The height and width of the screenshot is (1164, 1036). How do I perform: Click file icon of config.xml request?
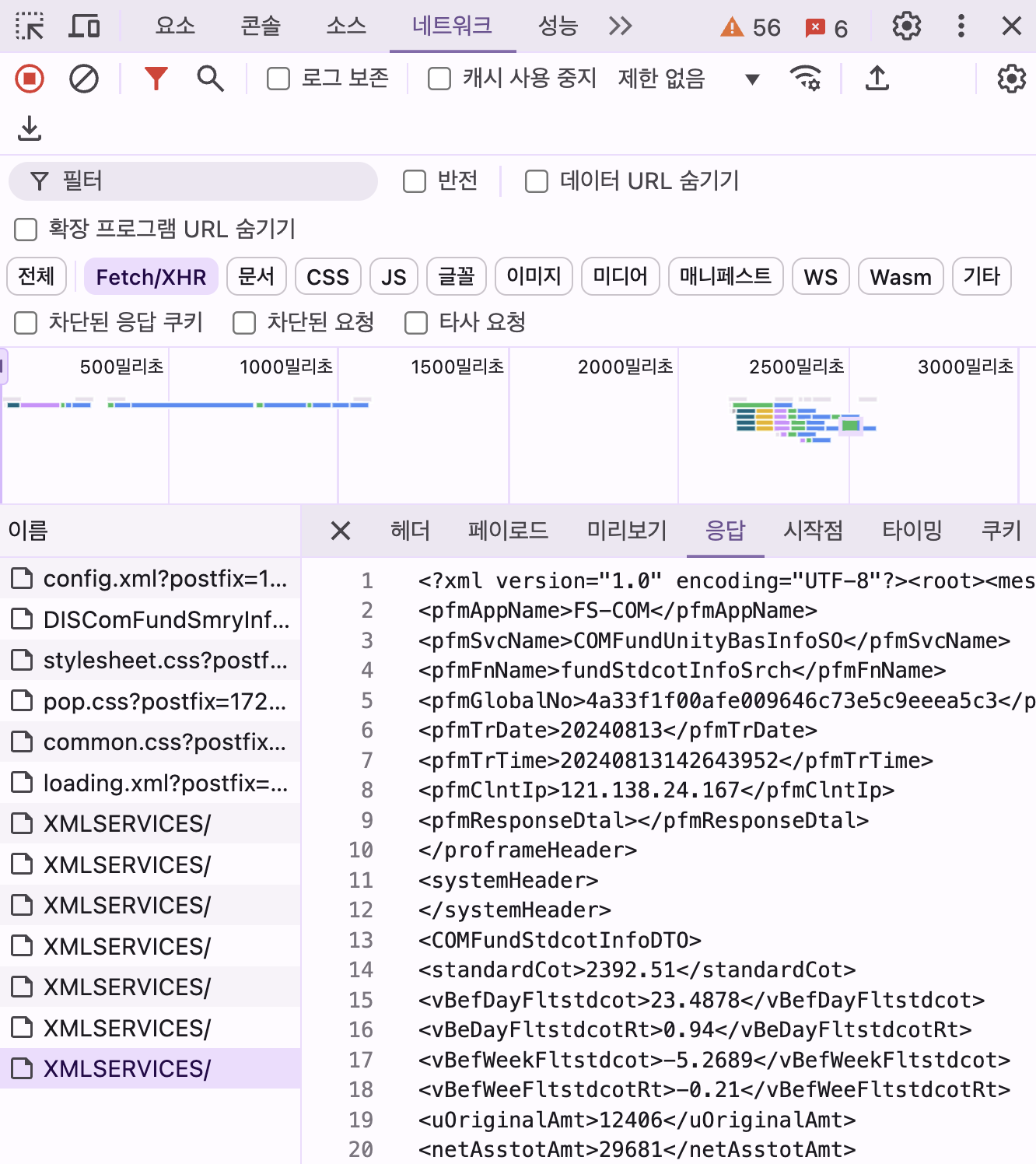22,578
